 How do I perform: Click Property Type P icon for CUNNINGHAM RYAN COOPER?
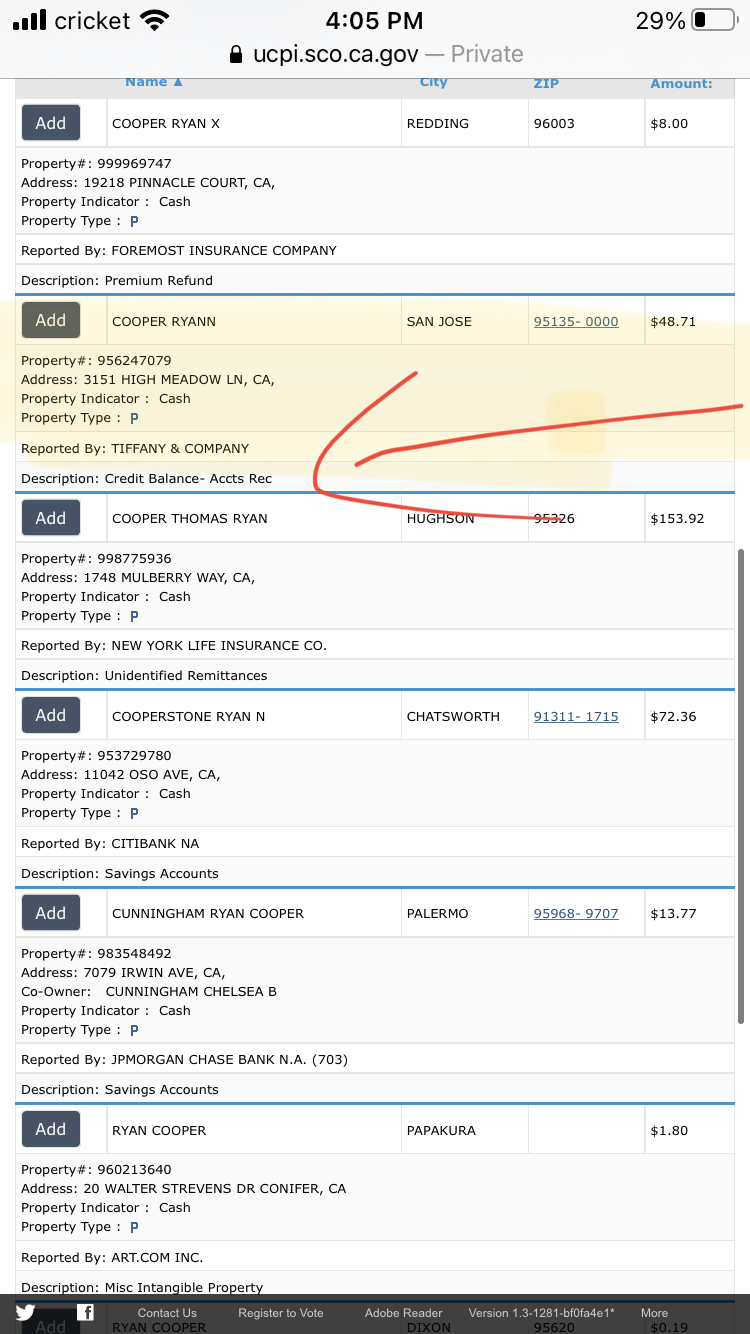pyautogui.click(x=134, y=1030)
